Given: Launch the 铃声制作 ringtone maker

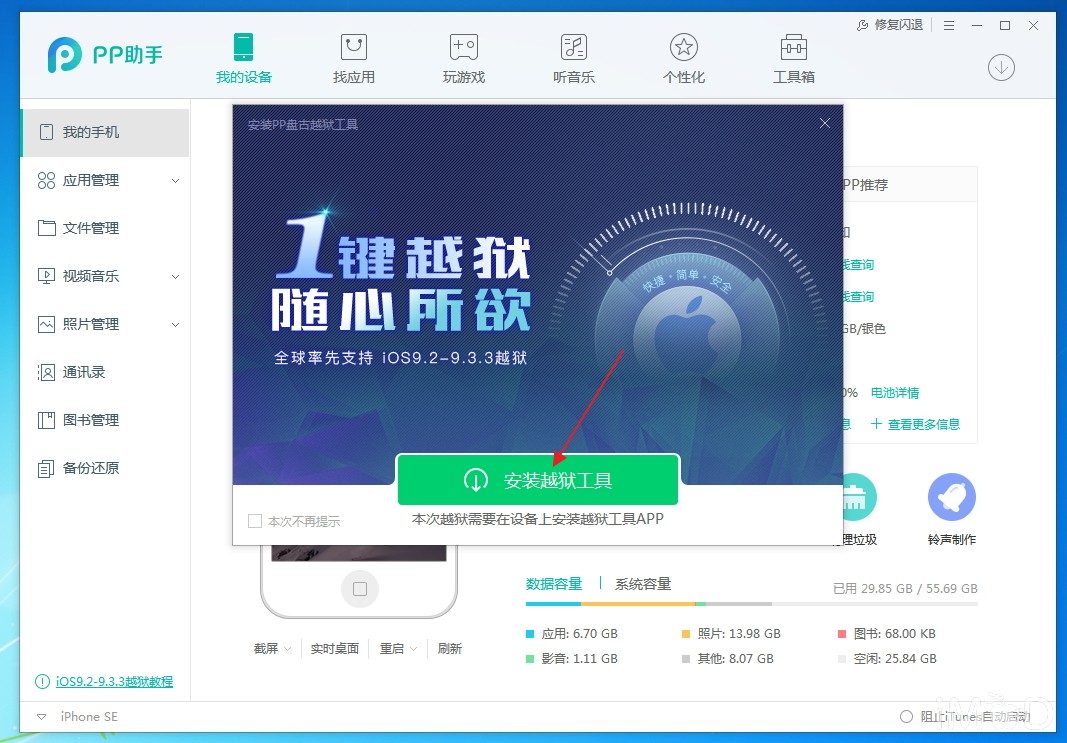Looking at the screenshot, I should pyautogui.click(x=951, y=497).
